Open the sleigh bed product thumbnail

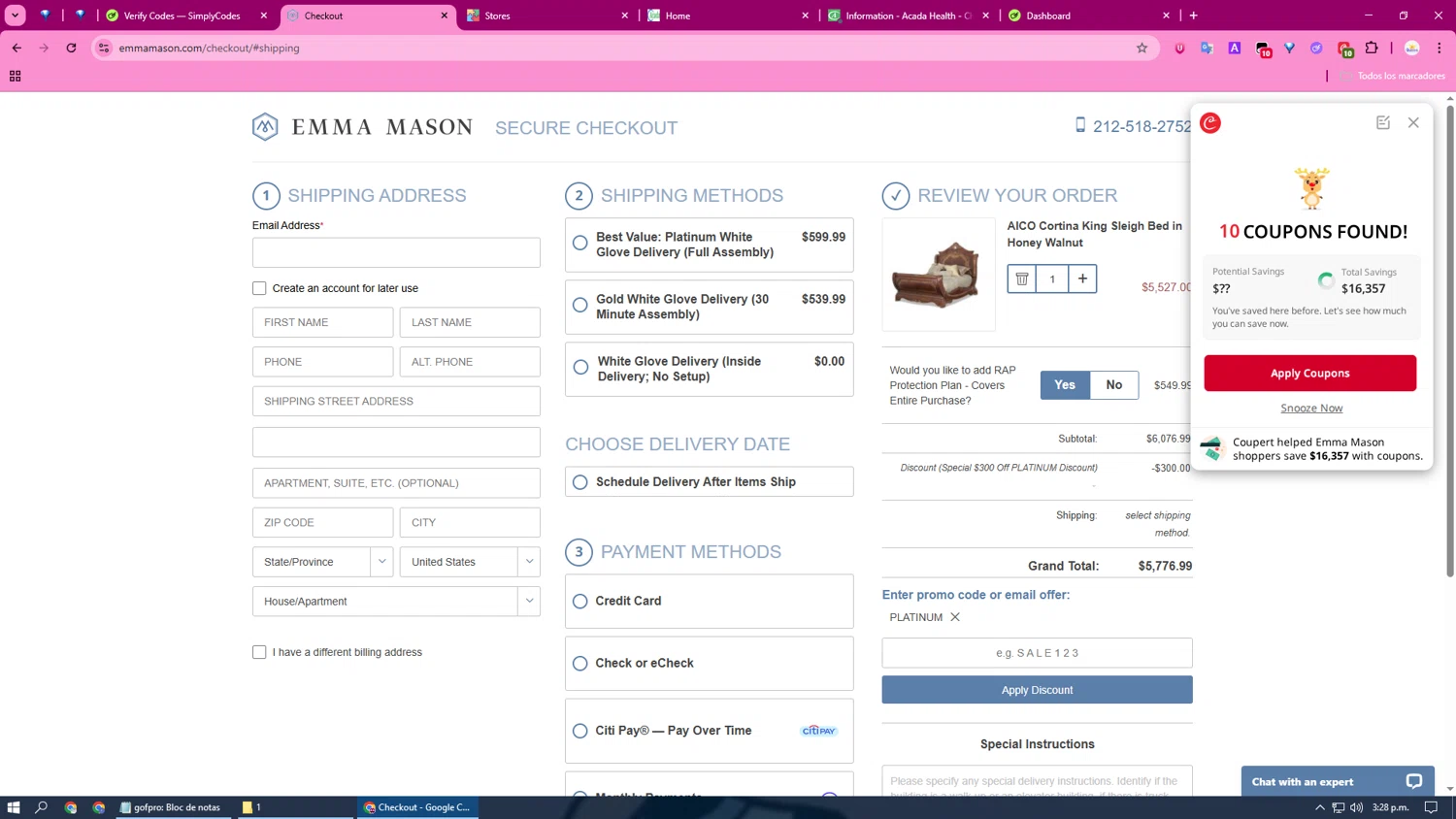point(939,275)
